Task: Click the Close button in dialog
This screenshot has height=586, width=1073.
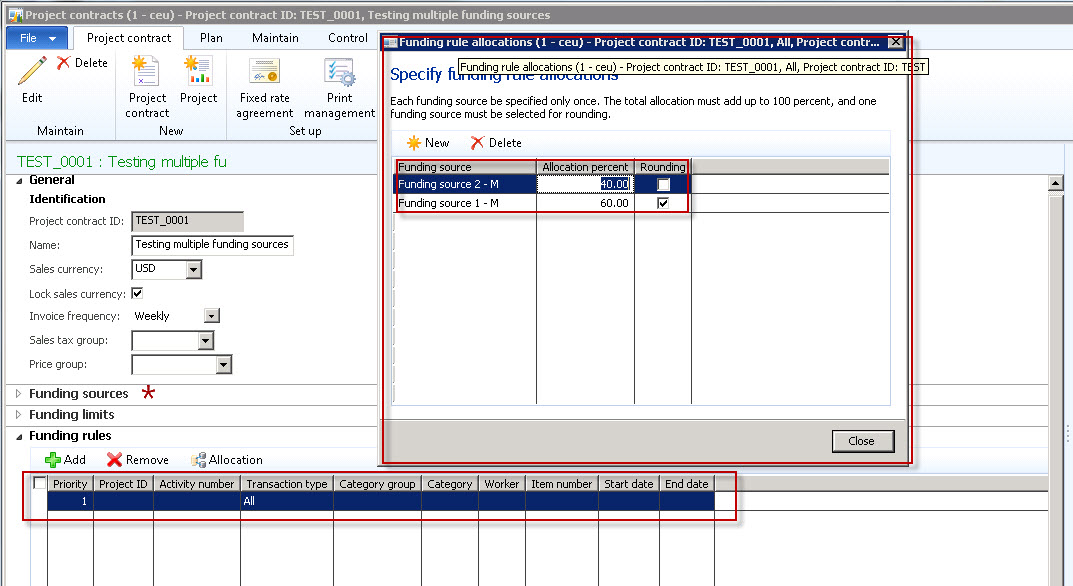Action: (x=861, y=441)
